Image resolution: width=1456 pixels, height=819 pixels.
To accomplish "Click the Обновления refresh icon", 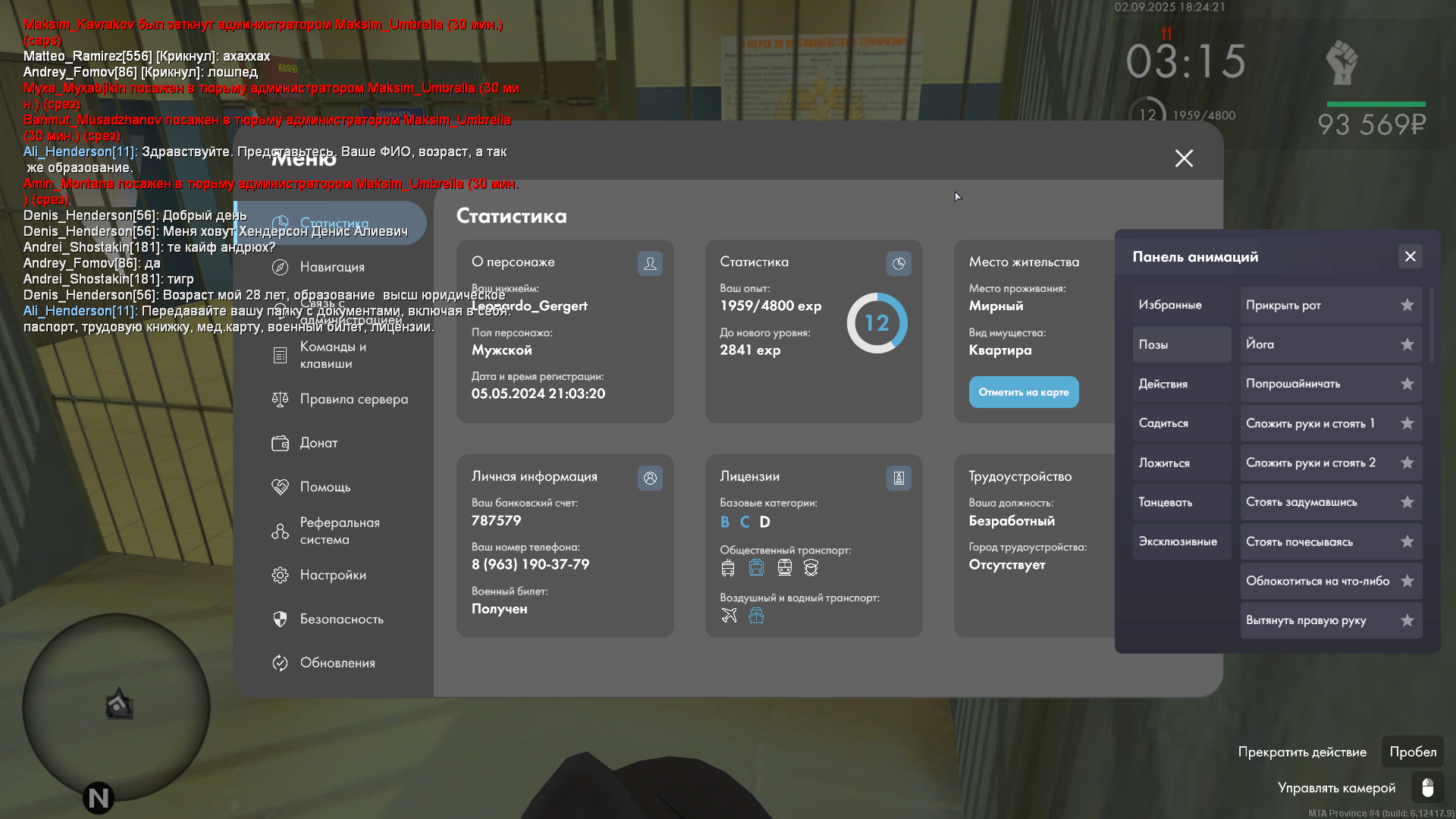I will [280, 663].
